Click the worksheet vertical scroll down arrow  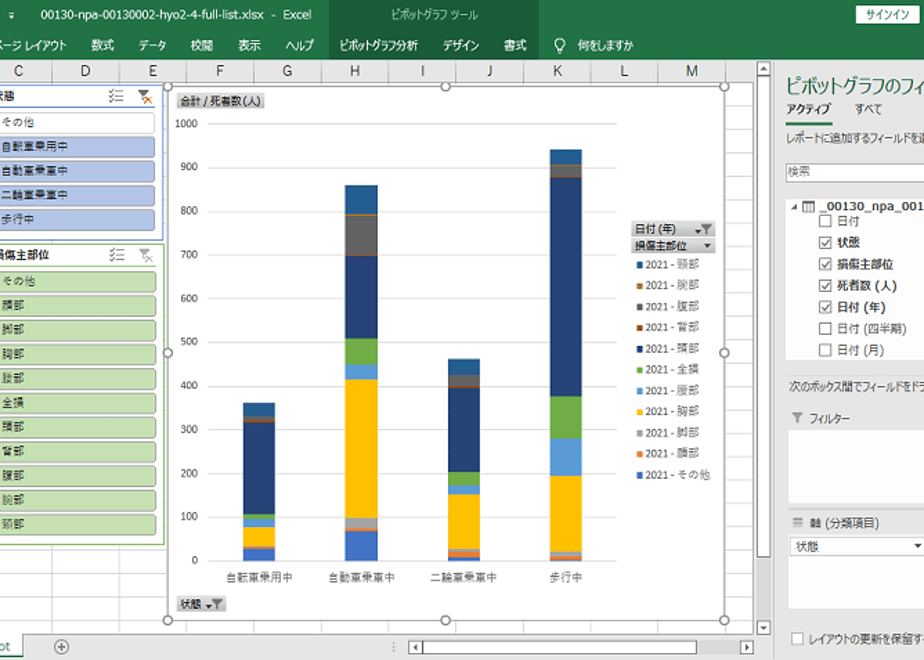coord(763,628)
